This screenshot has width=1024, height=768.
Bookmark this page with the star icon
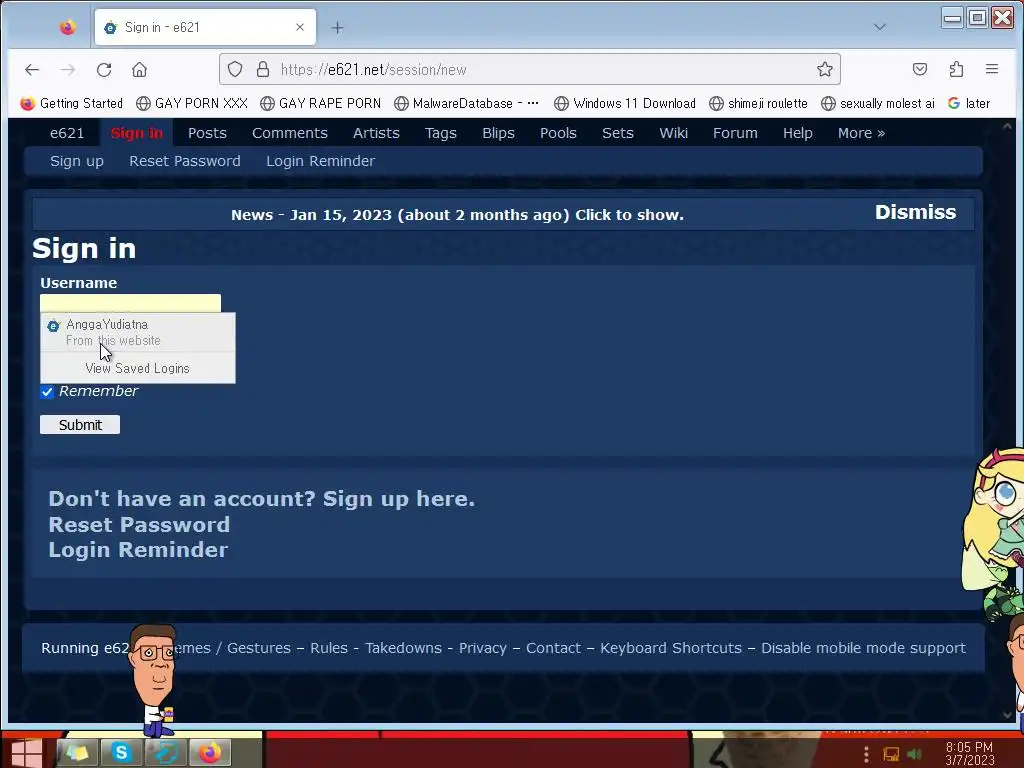click(824, 69)
